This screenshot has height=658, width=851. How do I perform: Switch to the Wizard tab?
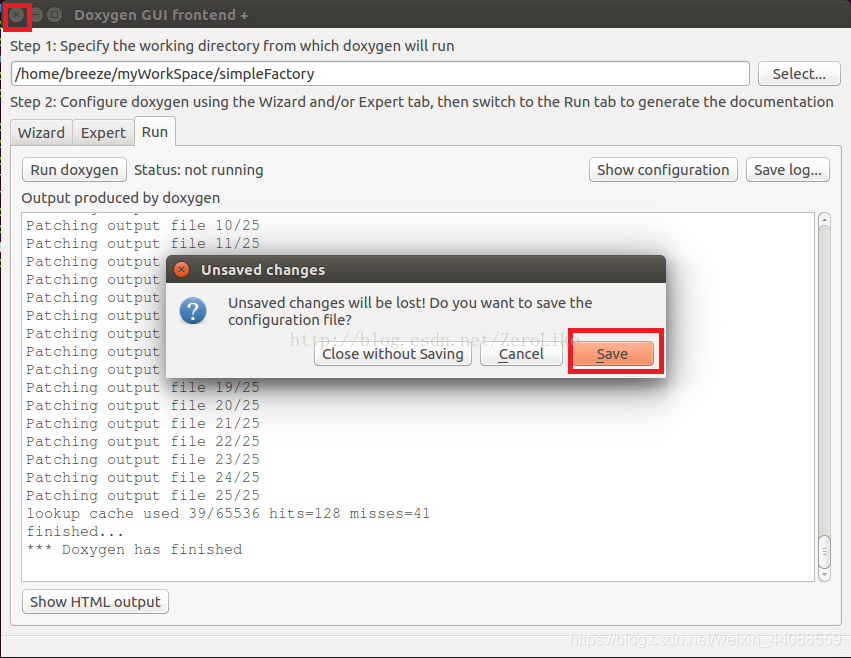coord(41,132)
